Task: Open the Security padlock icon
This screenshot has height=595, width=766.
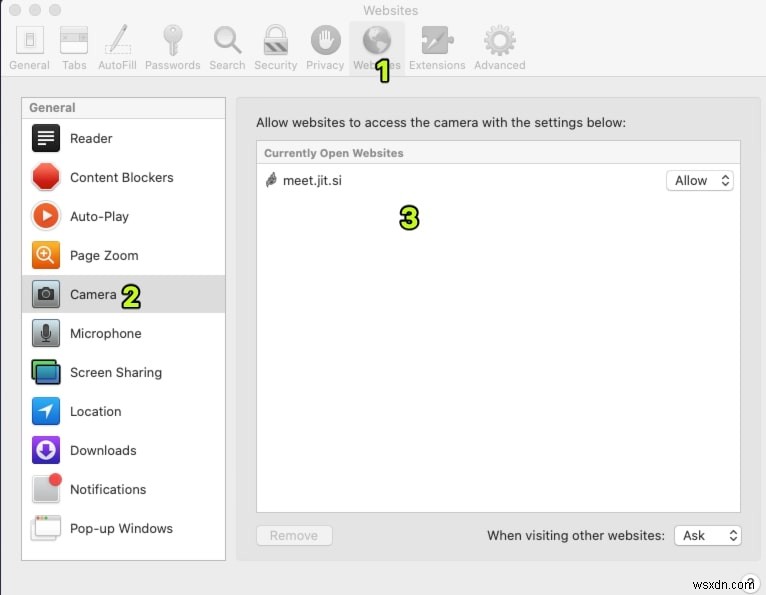Action: (x=276, y=40)
